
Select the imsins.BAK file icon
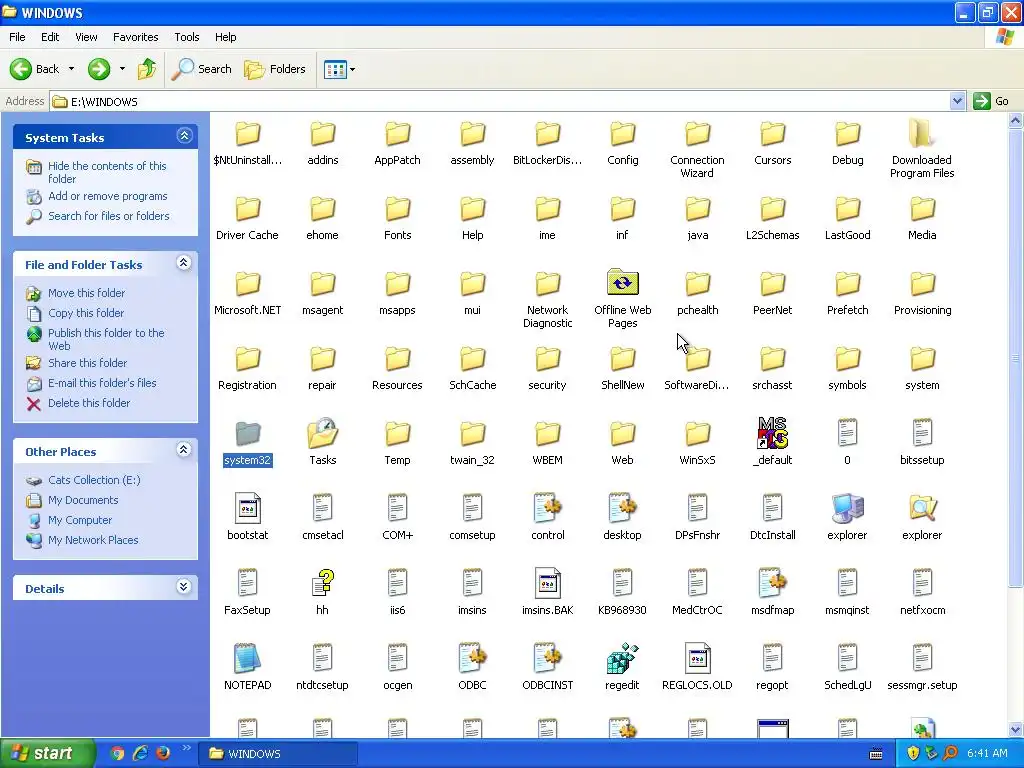tap(547, 583)
